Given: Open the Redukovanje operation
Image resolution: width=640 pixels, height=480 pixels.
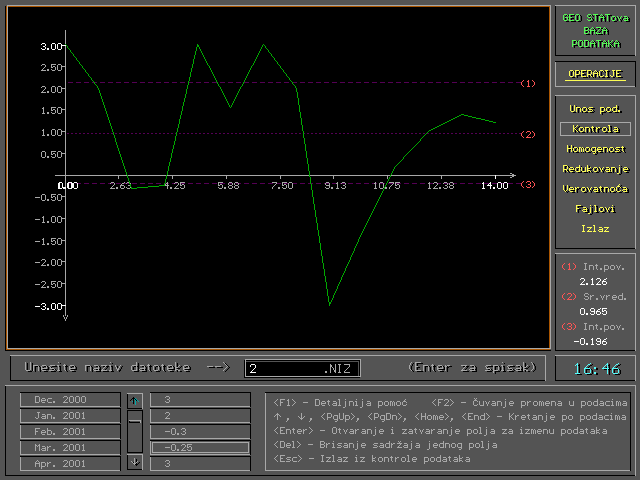Looking at the screenshot, I should (x=595, y=169).
